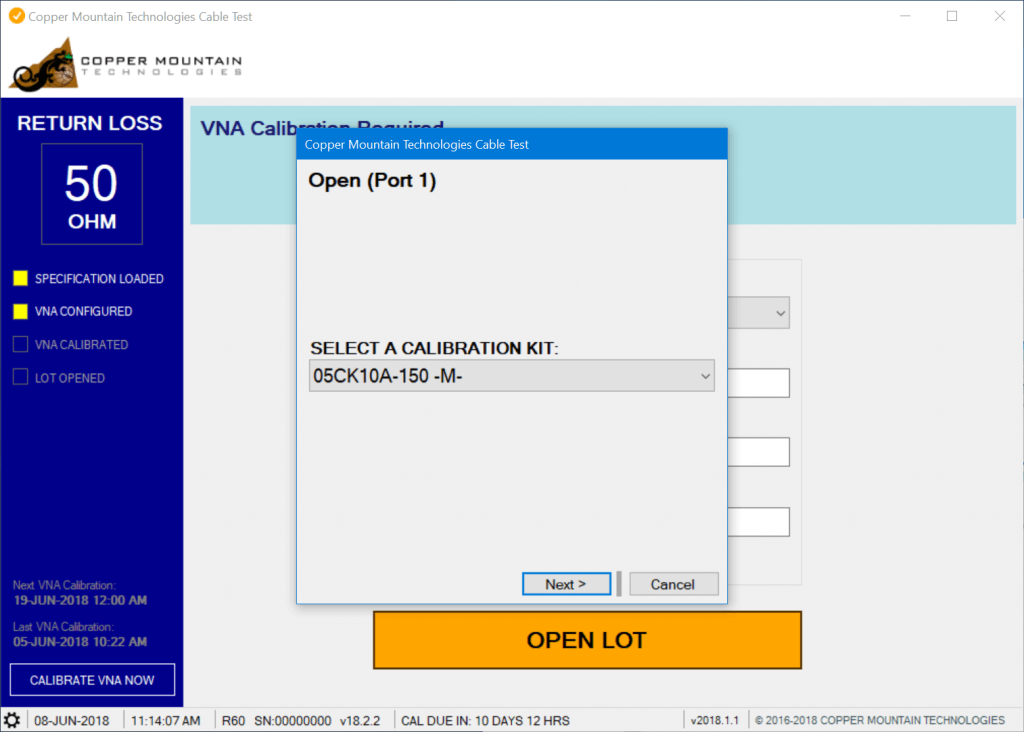Toggle the VNA Configured indicator
This screenshot has height=732, width=1024.
(x=20, y=311)
